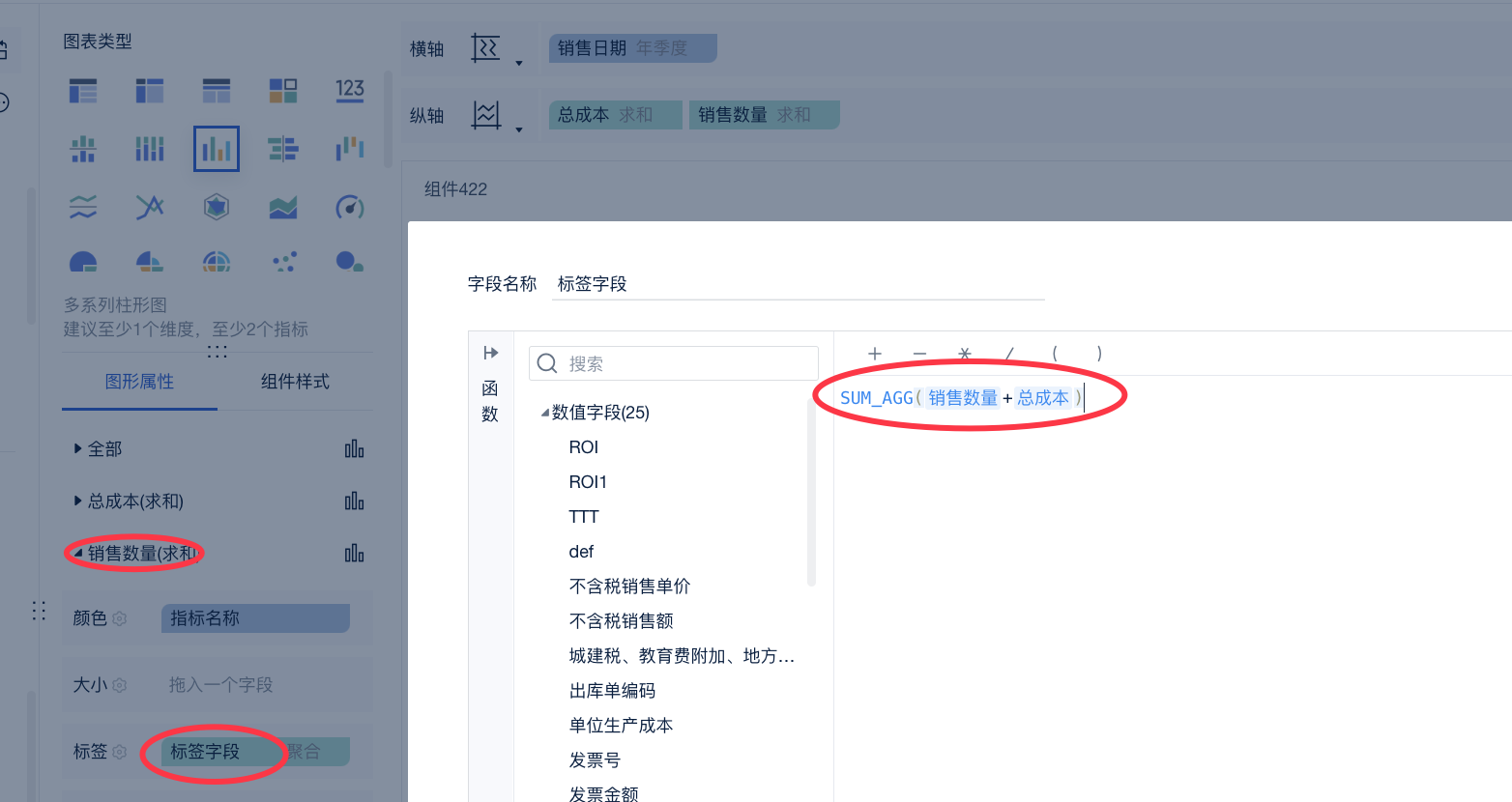Click the 指标名称 color field pill
Screen dimensions: 1512x802
[255, 618]
